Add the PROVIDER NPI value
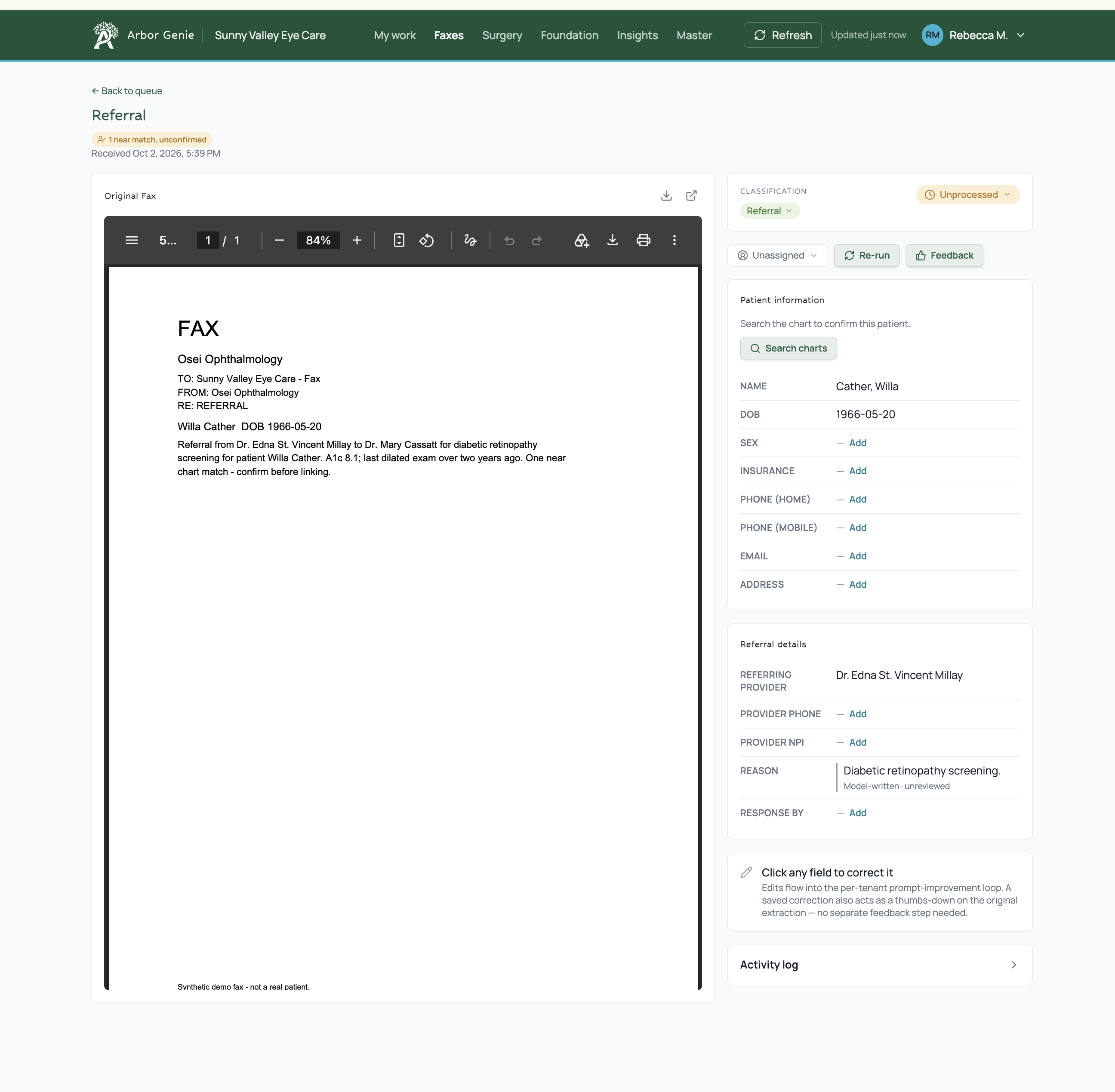1115x1092 pixels. coord(858,742)
